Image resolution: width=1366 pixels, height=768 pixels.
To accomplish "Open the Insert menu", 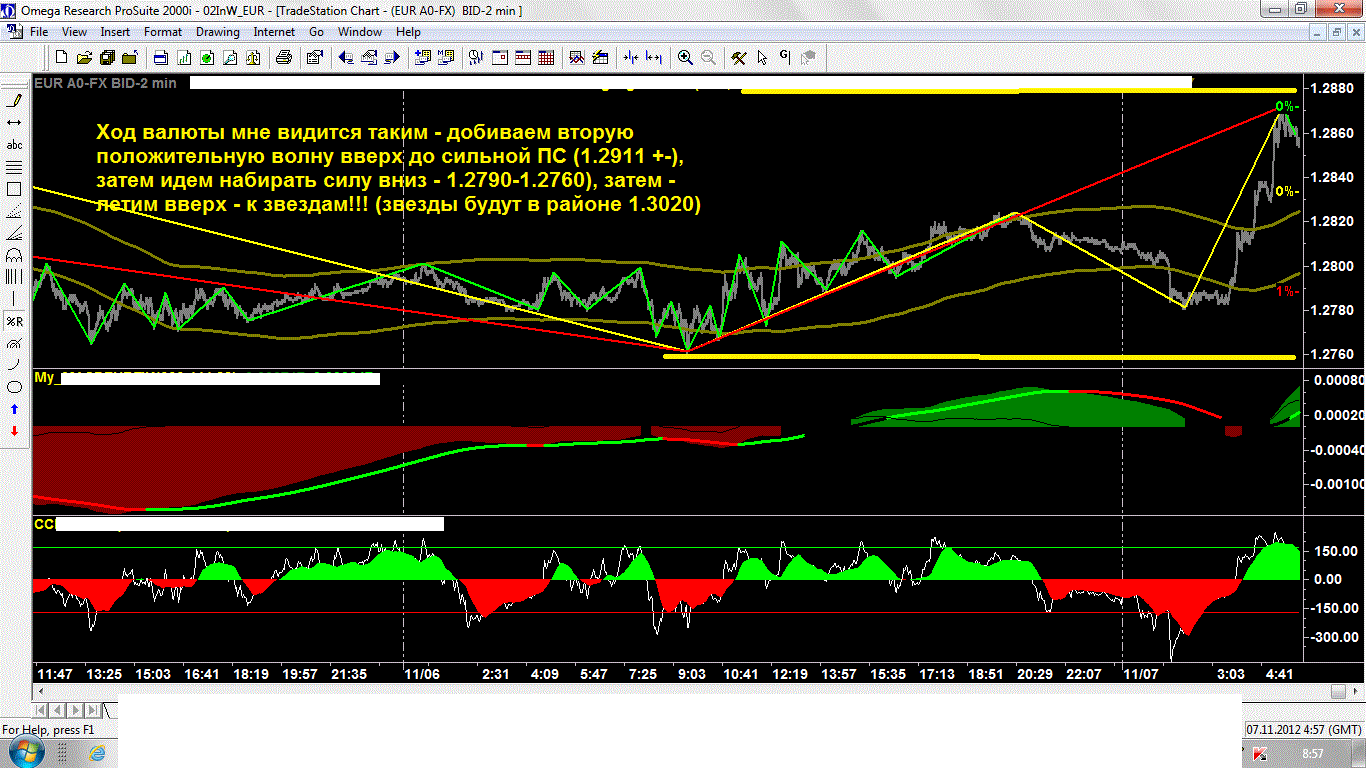I will pos(115,32).
